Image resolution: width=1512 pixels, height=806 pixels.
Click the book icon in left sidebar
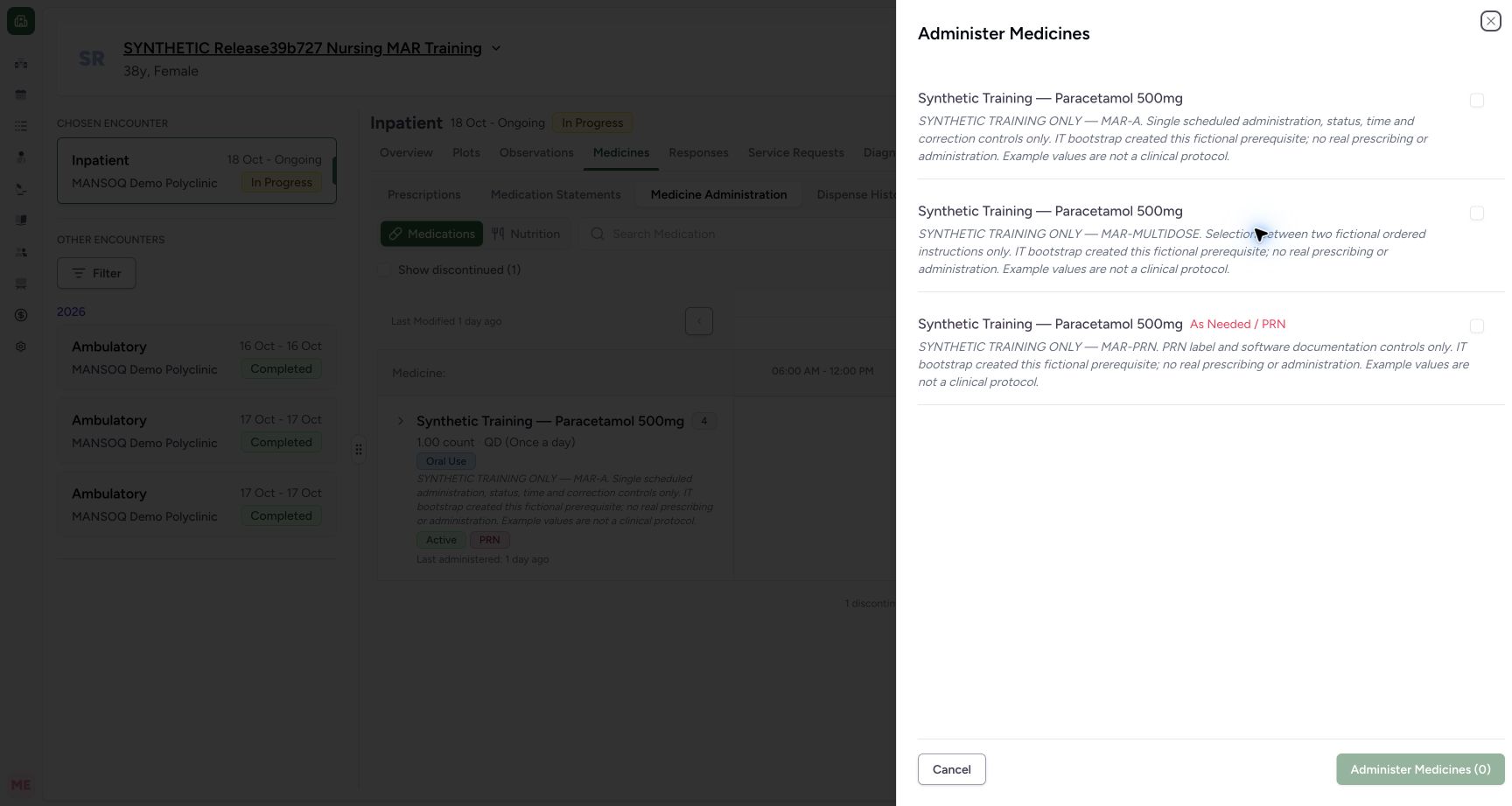pos(21,221)
